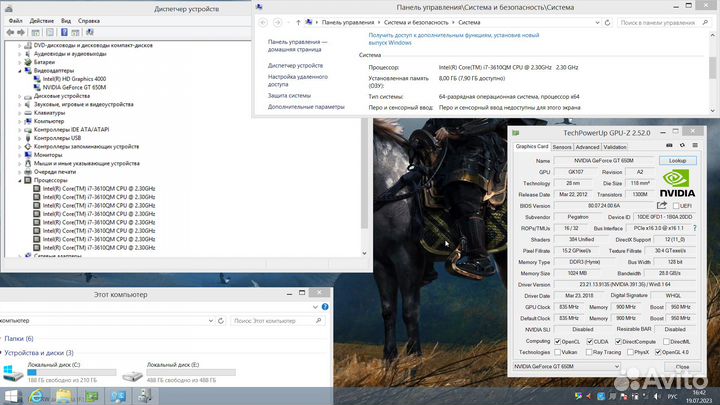Open the Файл menu in Device Manager
This screenshot has height=405, width=720.
[15, 21]
